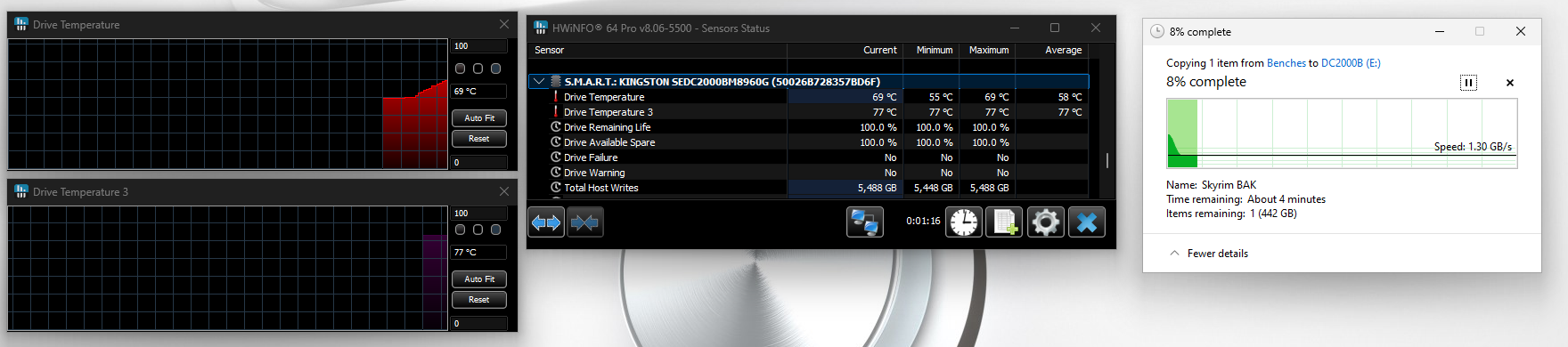The height and width of the screenshot is (347, 1568).
Task: Open the DC2000B (E:) destination link
Action: 1351,63
